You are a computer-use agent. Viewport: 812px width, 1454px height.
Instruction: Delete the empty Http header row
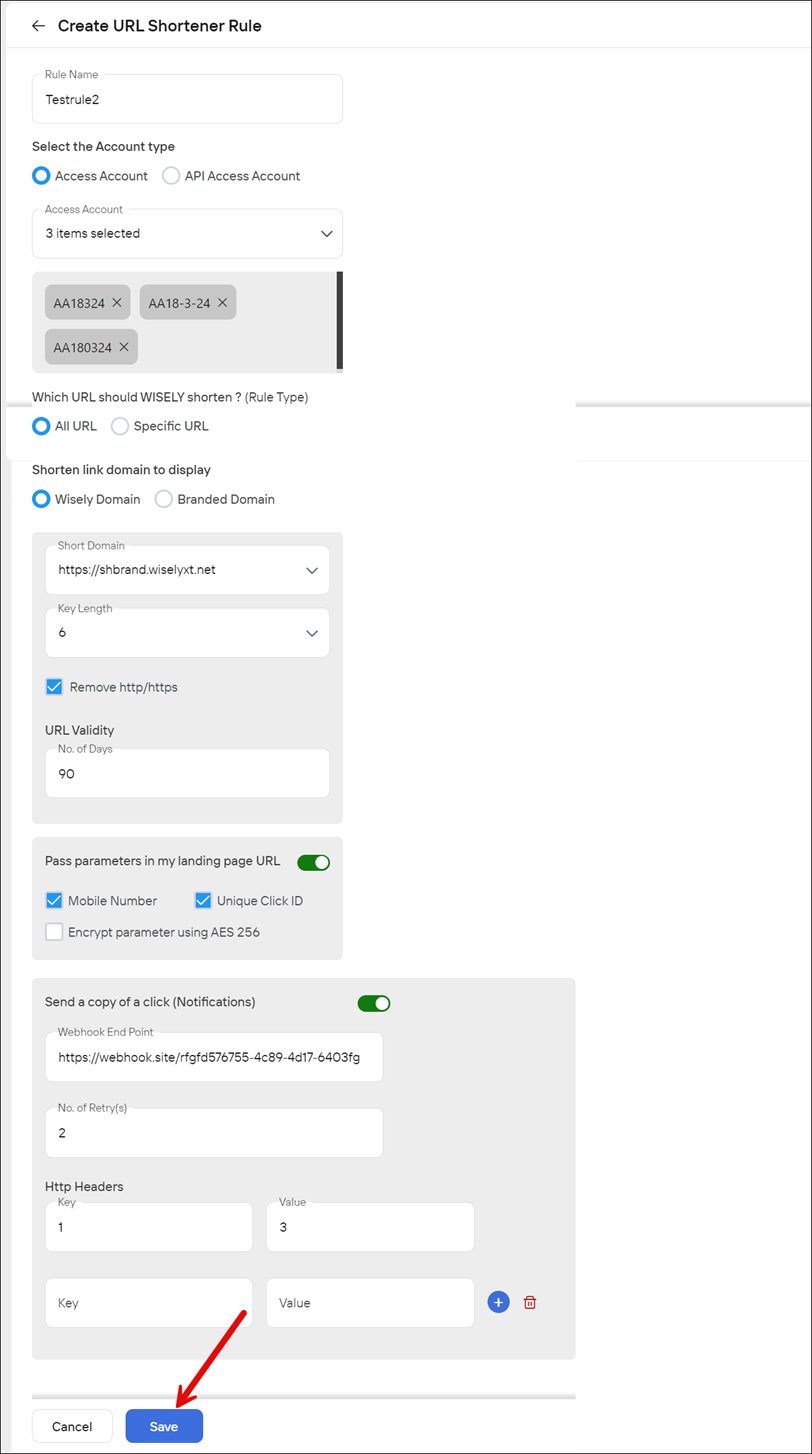tap(530, 1302)
